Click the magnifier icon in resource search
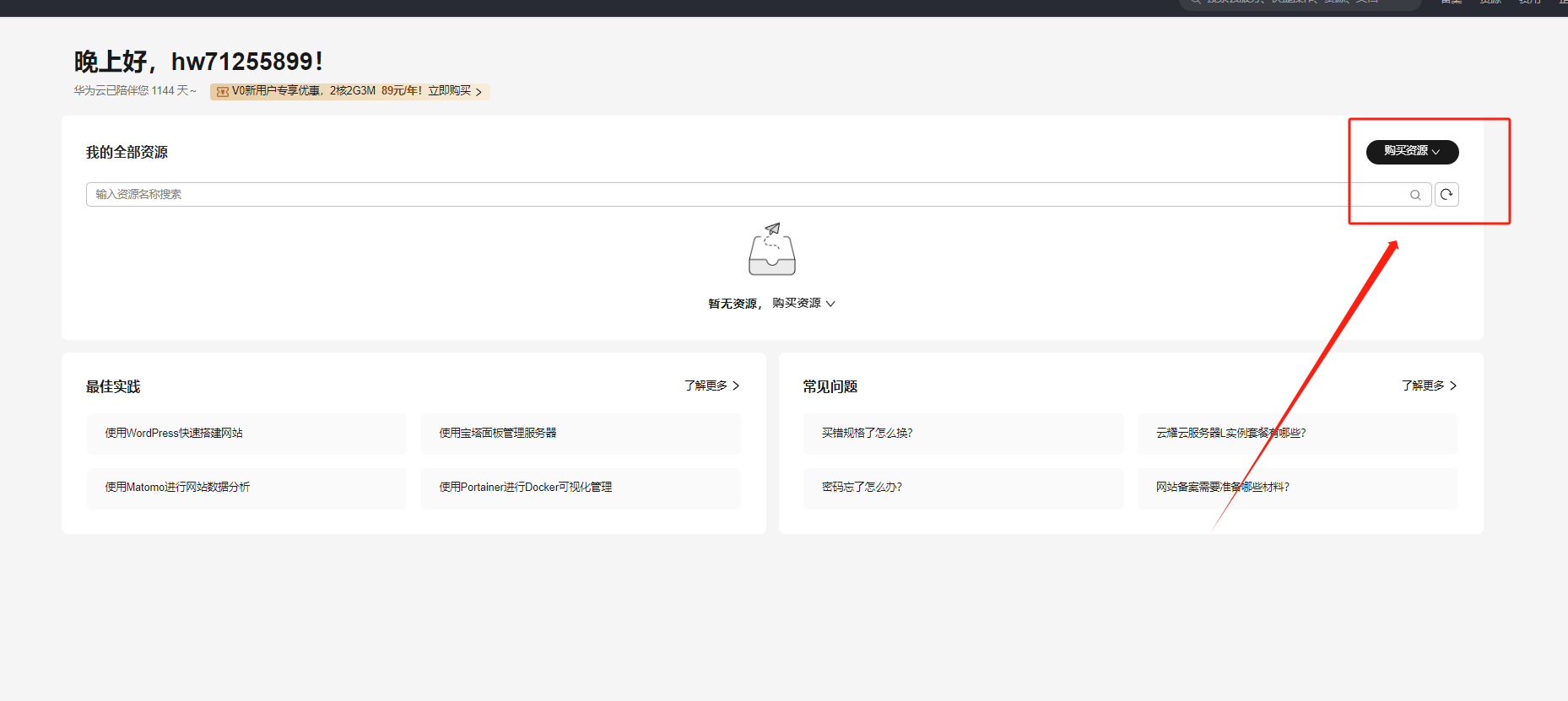This screenshot has height=701, width=1568. pos(1415,195)
